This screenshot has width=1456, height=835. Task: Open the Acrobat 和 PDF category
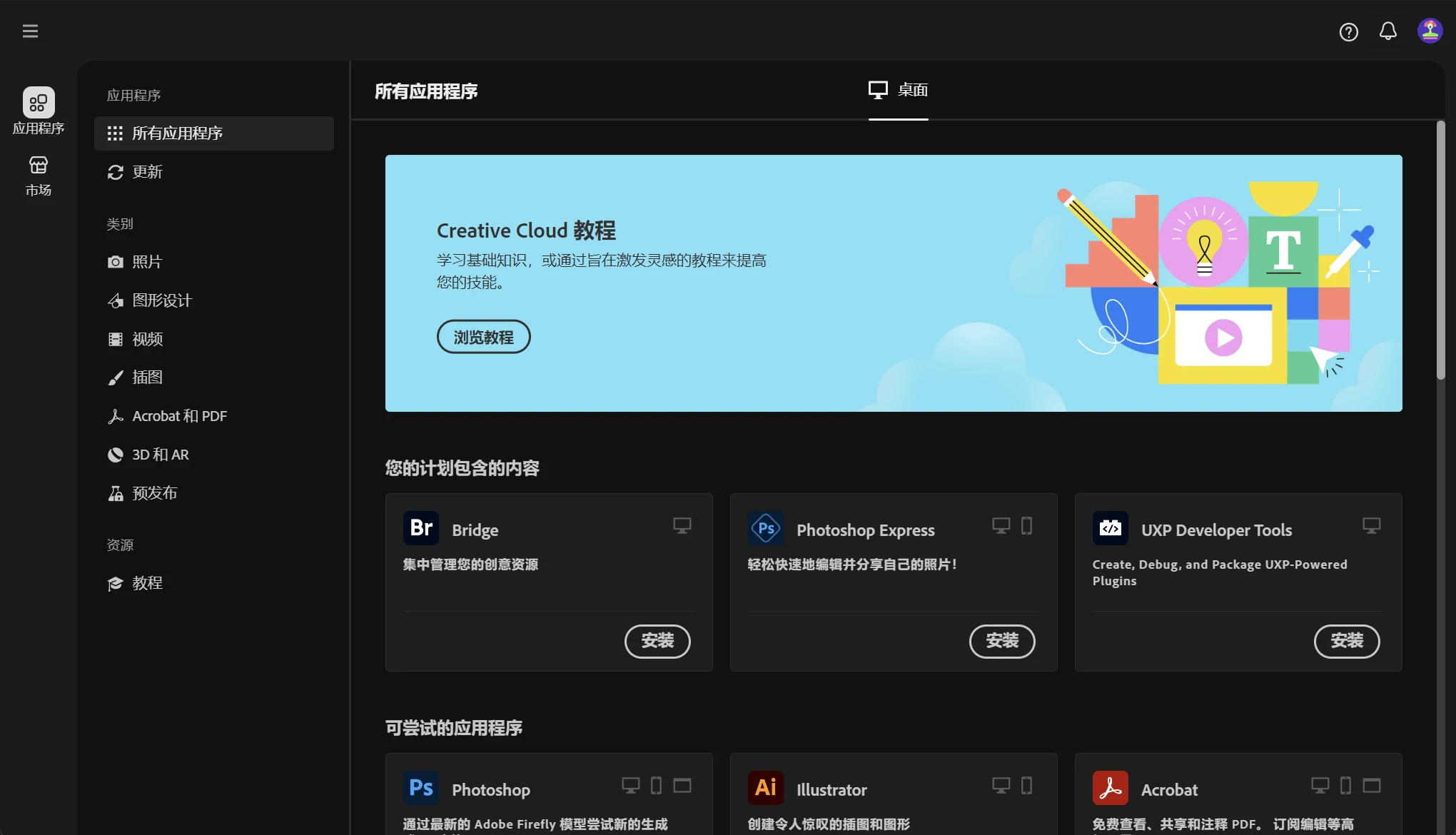[x=178, y=415]
